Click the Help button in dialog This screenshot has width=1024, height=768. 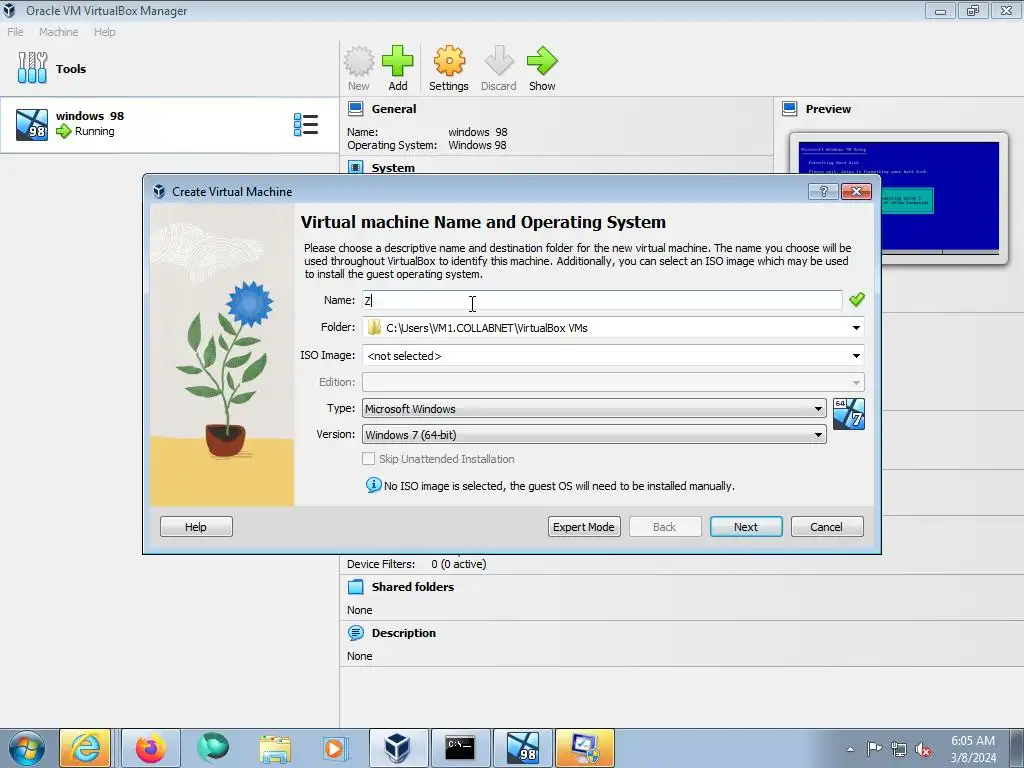196,527
